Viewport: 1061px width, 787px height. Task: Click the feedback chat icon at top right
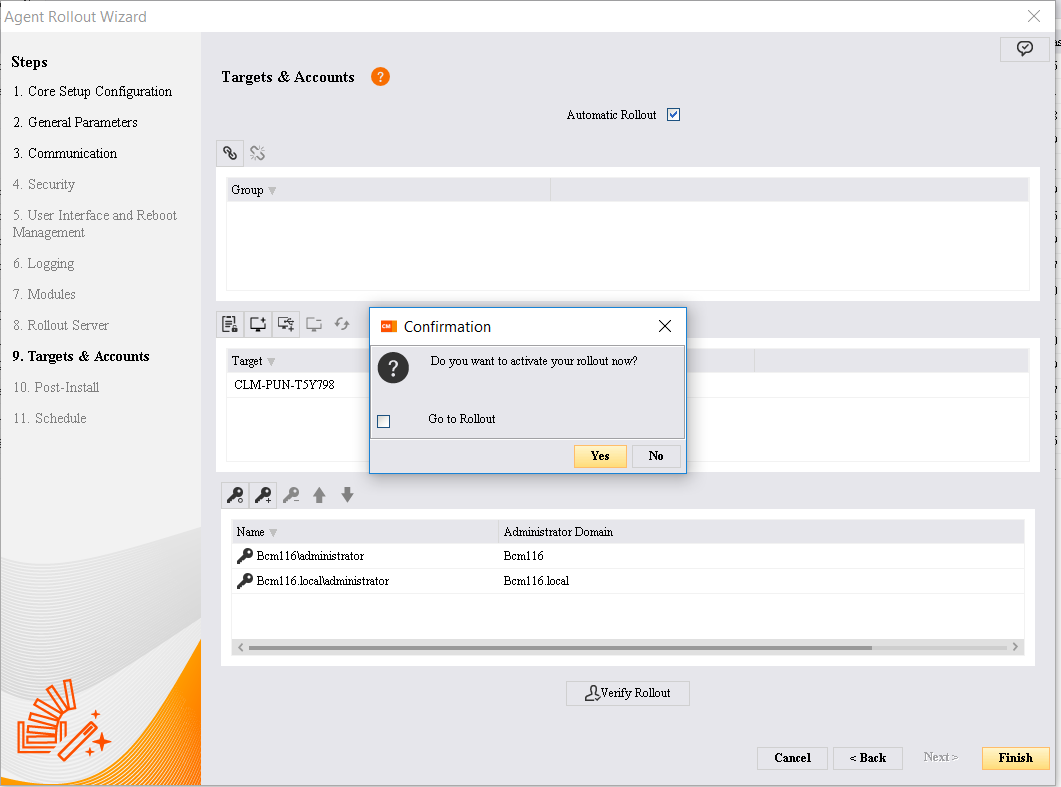[x=1024, y=49]
